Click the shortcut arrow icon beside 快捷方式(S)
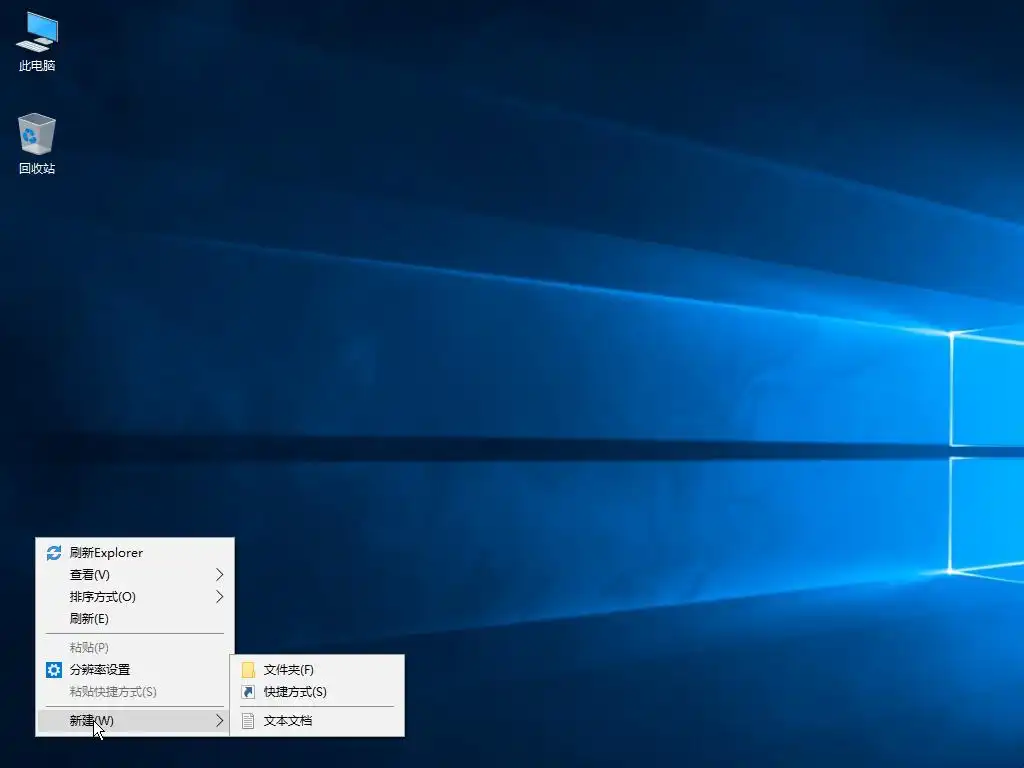Viewport: 1024px width, 768px height. coord(248,692)
